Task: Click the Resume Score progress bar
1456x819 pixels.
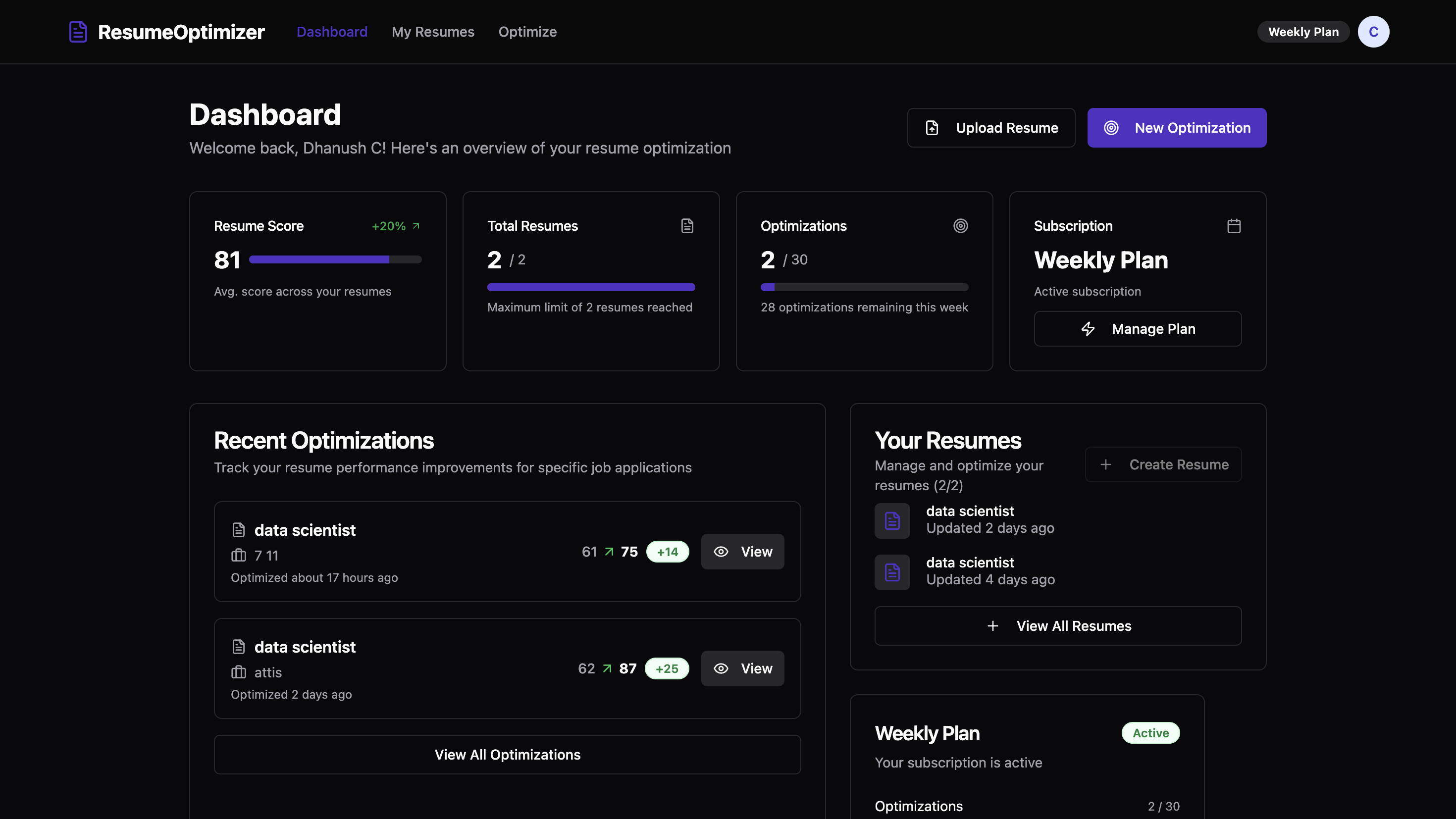Action: pos(335,259)
